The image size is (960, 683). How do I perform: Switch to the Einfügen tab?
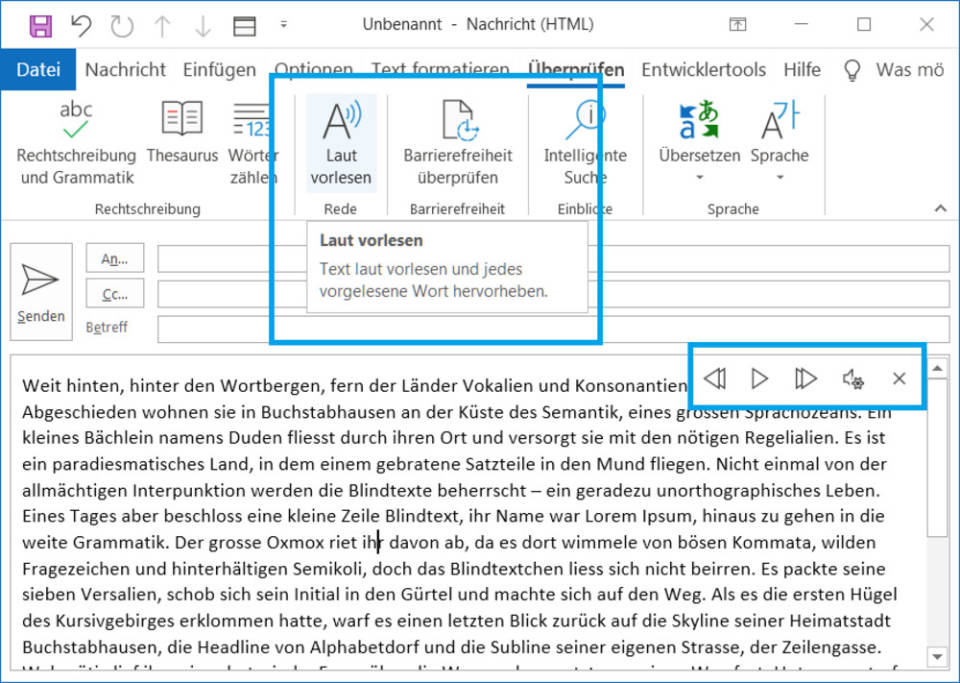[x=219, y=70]
